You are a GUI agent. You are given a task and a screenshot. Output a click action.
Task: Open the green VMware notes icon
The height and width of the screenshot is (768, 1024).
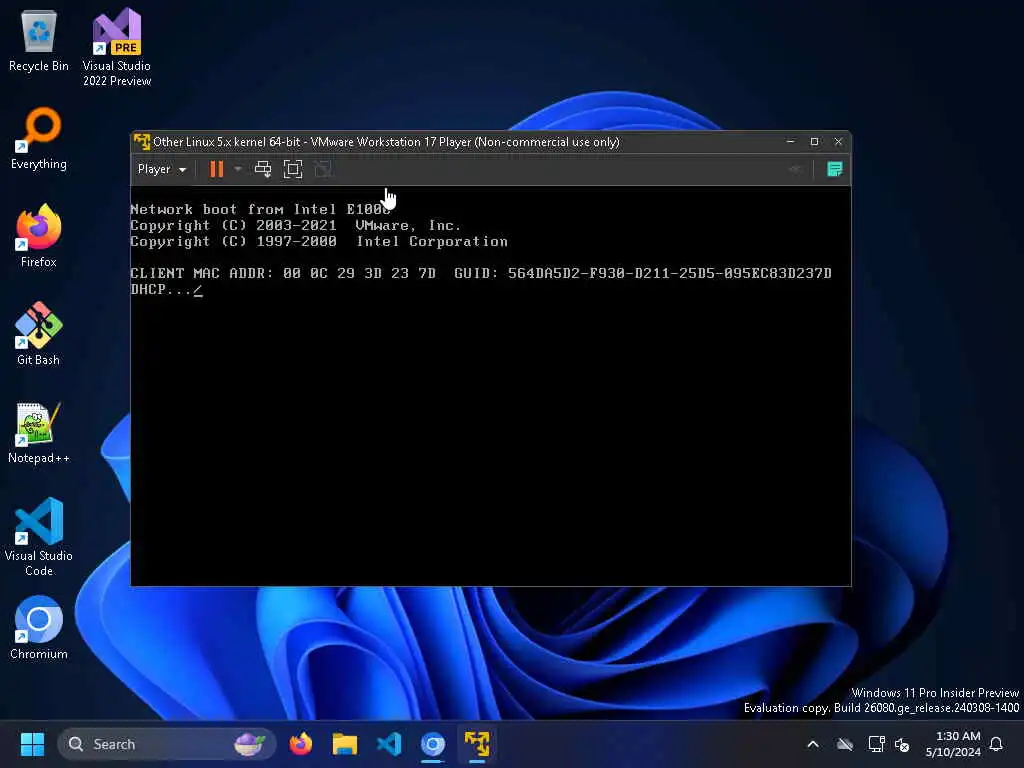835,170
